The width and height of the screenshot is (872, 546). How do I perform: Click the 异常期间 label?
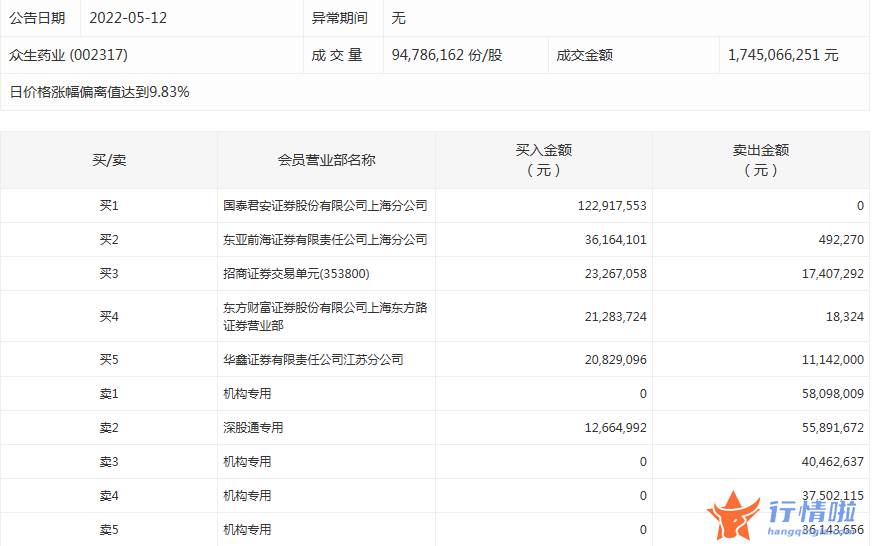tap(339, 18)
